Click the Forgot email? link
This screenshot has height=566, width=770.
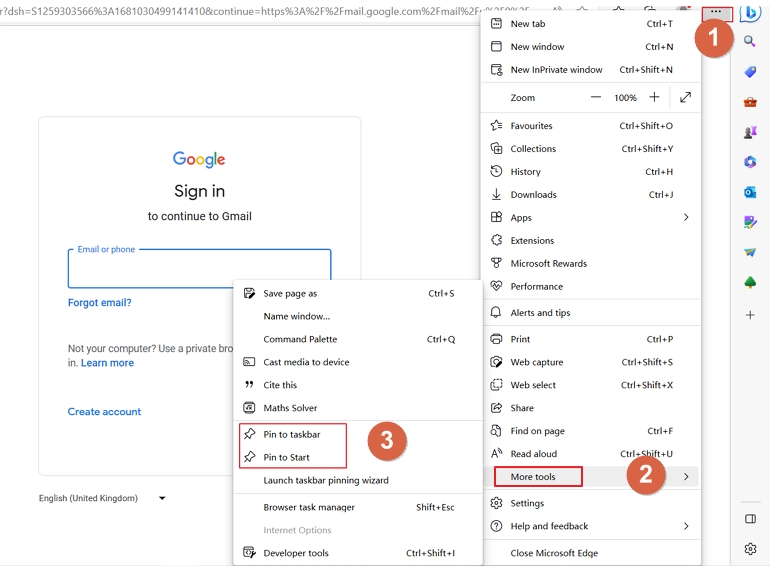click(100, 303)
